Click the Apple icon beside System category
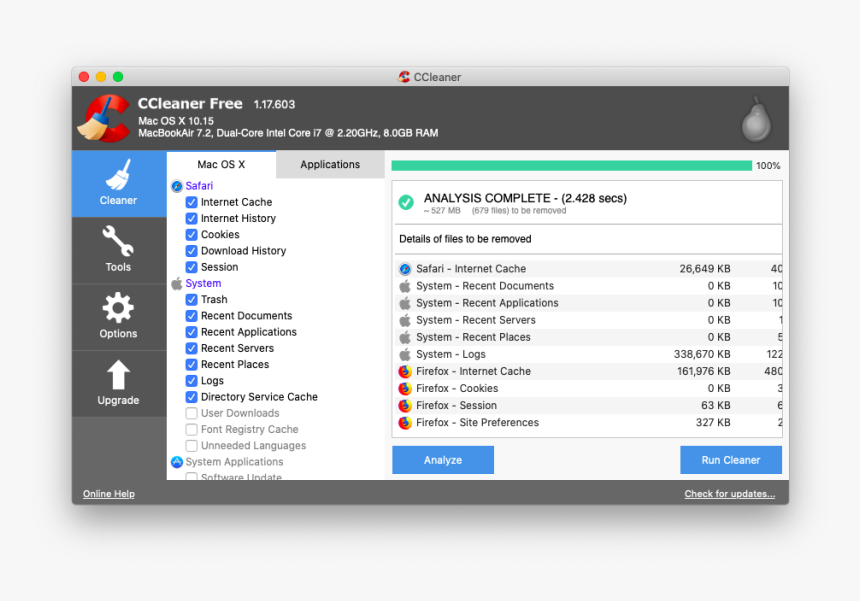The image size is (860, 601). [x=177, y=284]
